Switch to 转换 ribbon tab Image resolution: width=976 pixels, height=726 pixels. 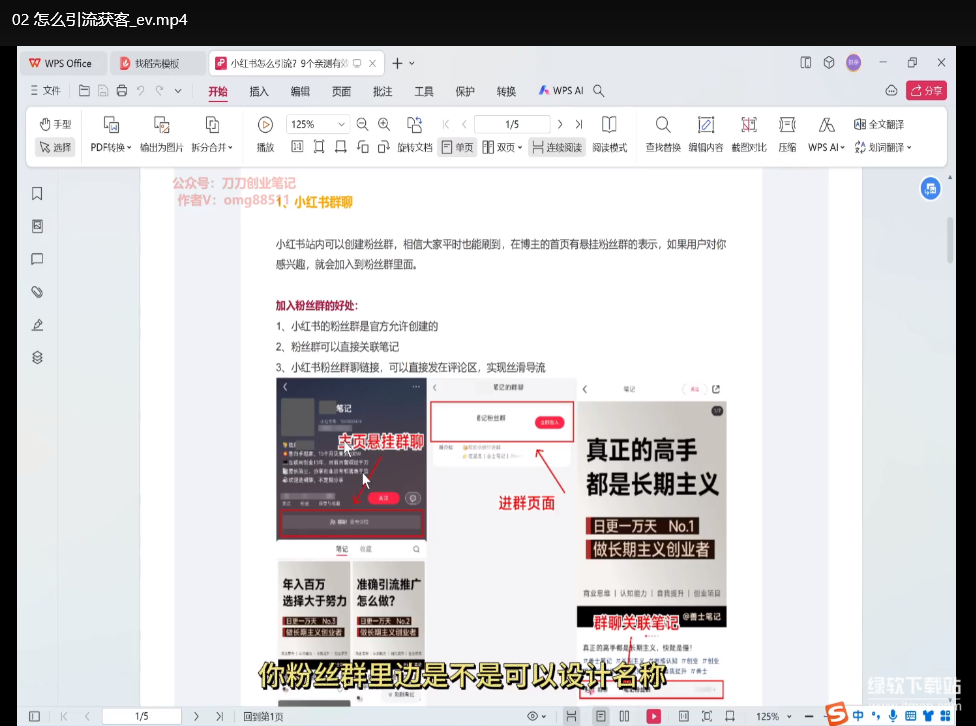click(x=506, y=91)
